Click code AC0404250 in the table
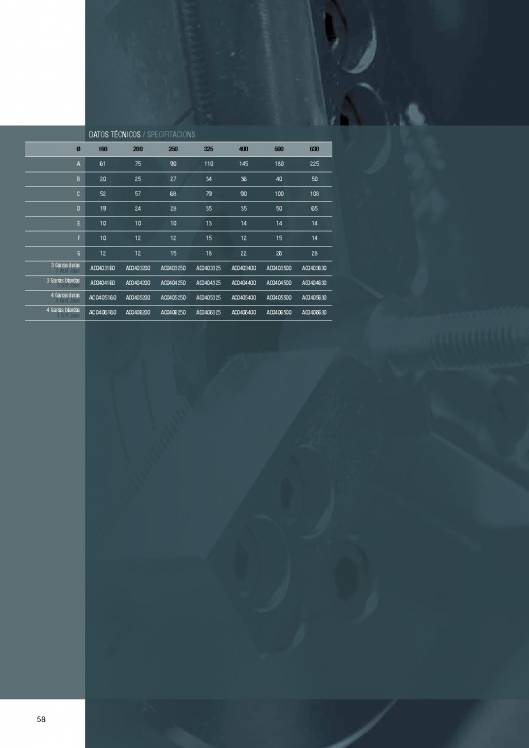This screenshot has width=529, height=748. click(x=173, y=283)
